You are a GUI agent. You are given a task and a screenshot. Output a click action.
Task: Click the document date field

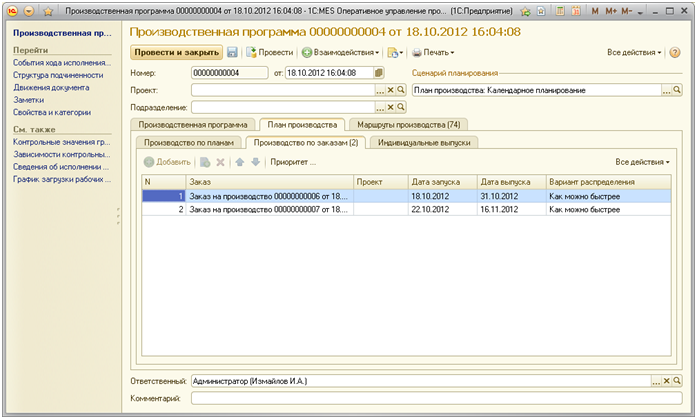tap(329, 73)
